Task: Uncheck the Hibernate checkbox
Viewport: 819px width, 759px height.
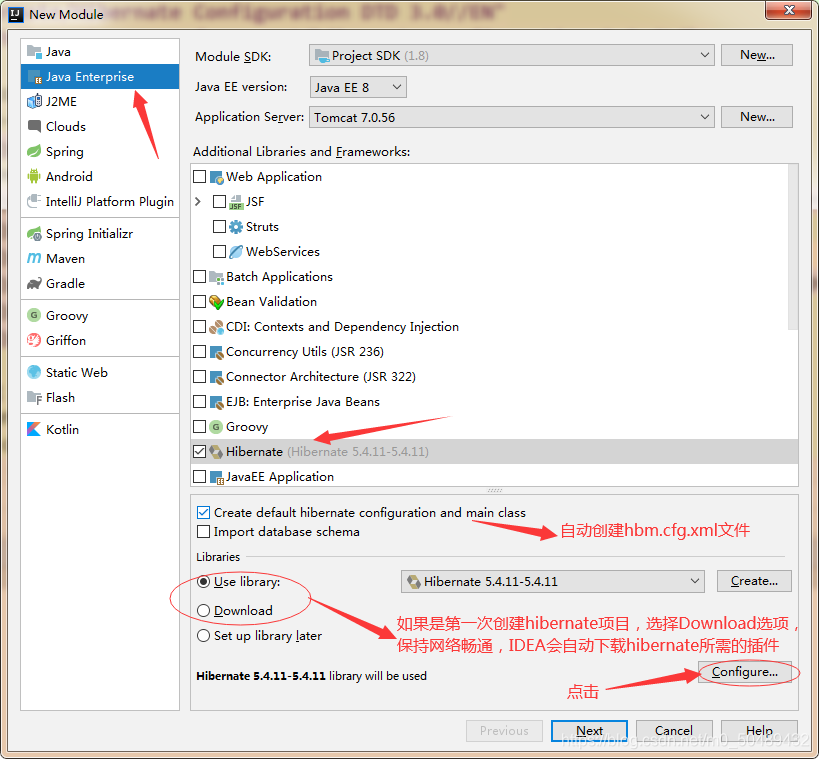Action: coord(200,452)
